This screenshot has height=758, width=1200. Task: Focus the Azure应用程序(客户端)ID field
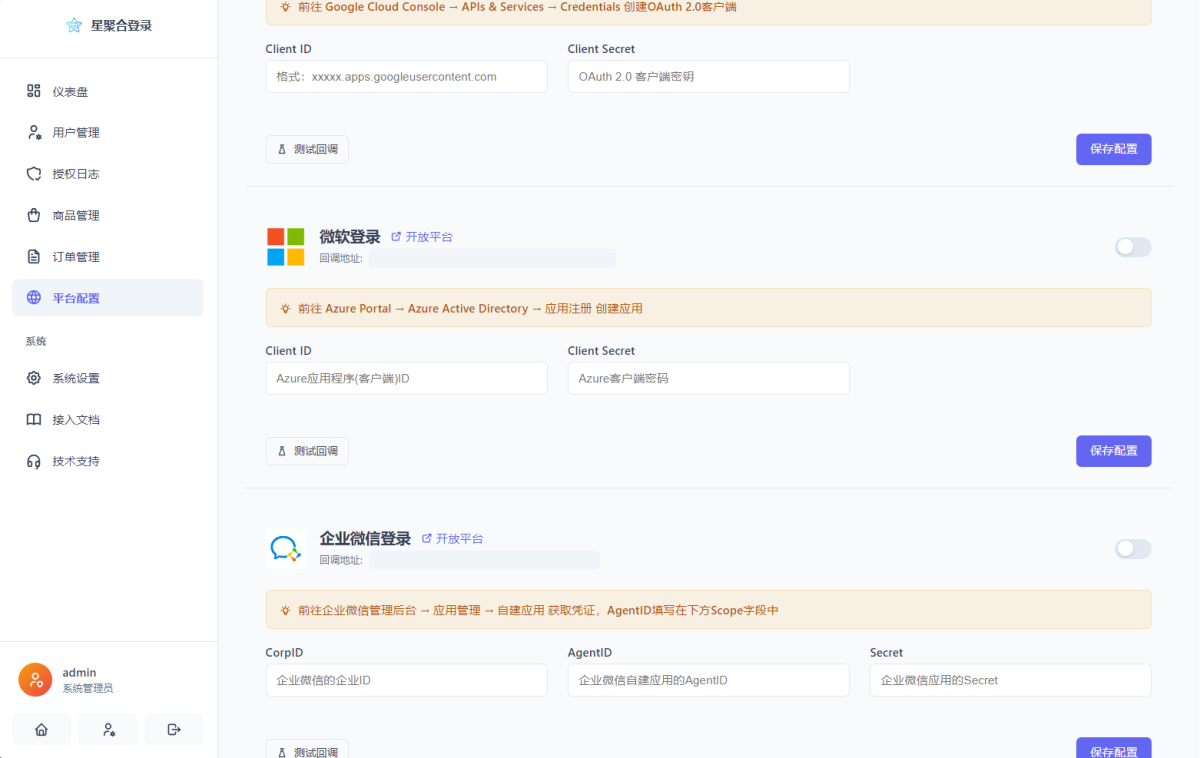407,379
